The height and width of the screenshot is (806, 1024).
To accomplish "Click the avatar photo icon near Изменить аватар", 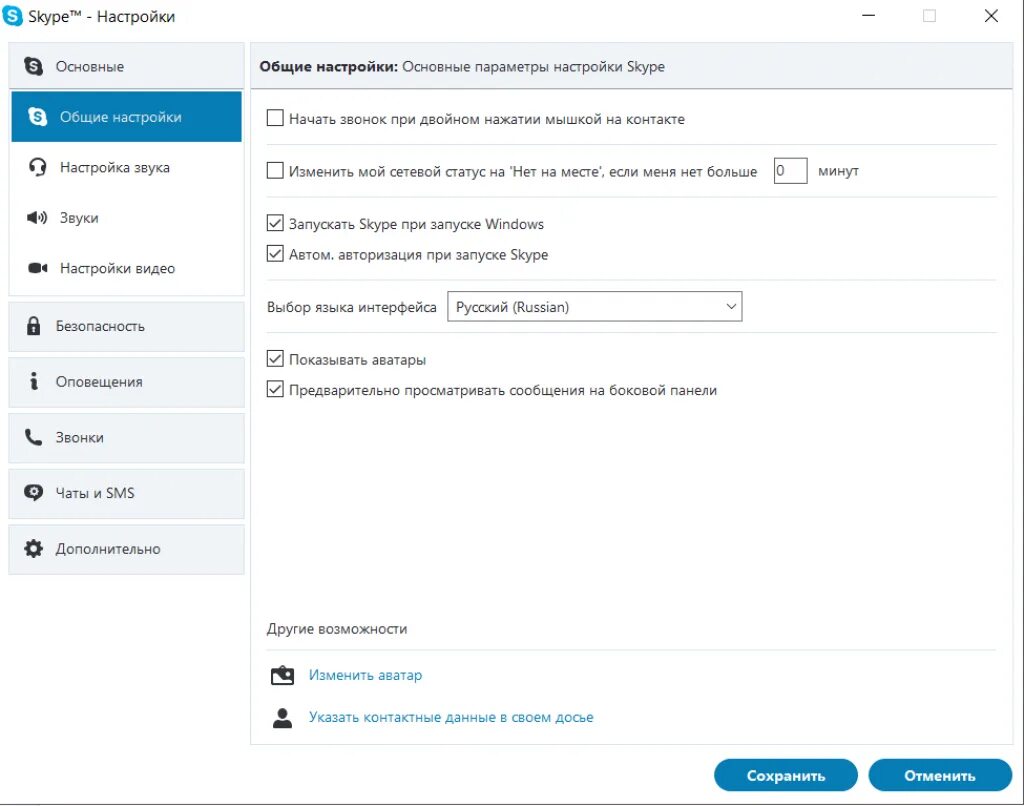I will point(283,676).
